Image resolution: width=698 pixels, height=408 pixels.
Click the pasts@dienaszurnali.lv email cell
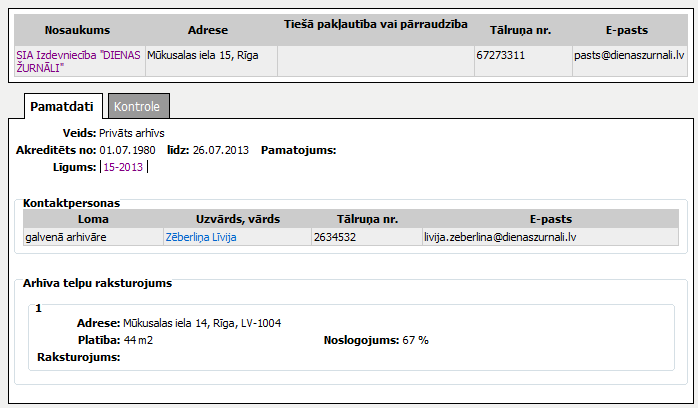coord(628,55)
